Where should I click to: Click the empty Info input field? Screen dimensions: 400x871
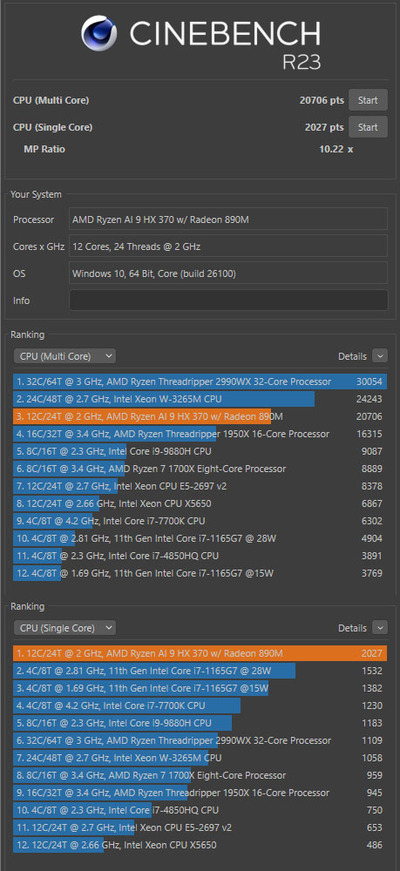[x=228, y=300]
